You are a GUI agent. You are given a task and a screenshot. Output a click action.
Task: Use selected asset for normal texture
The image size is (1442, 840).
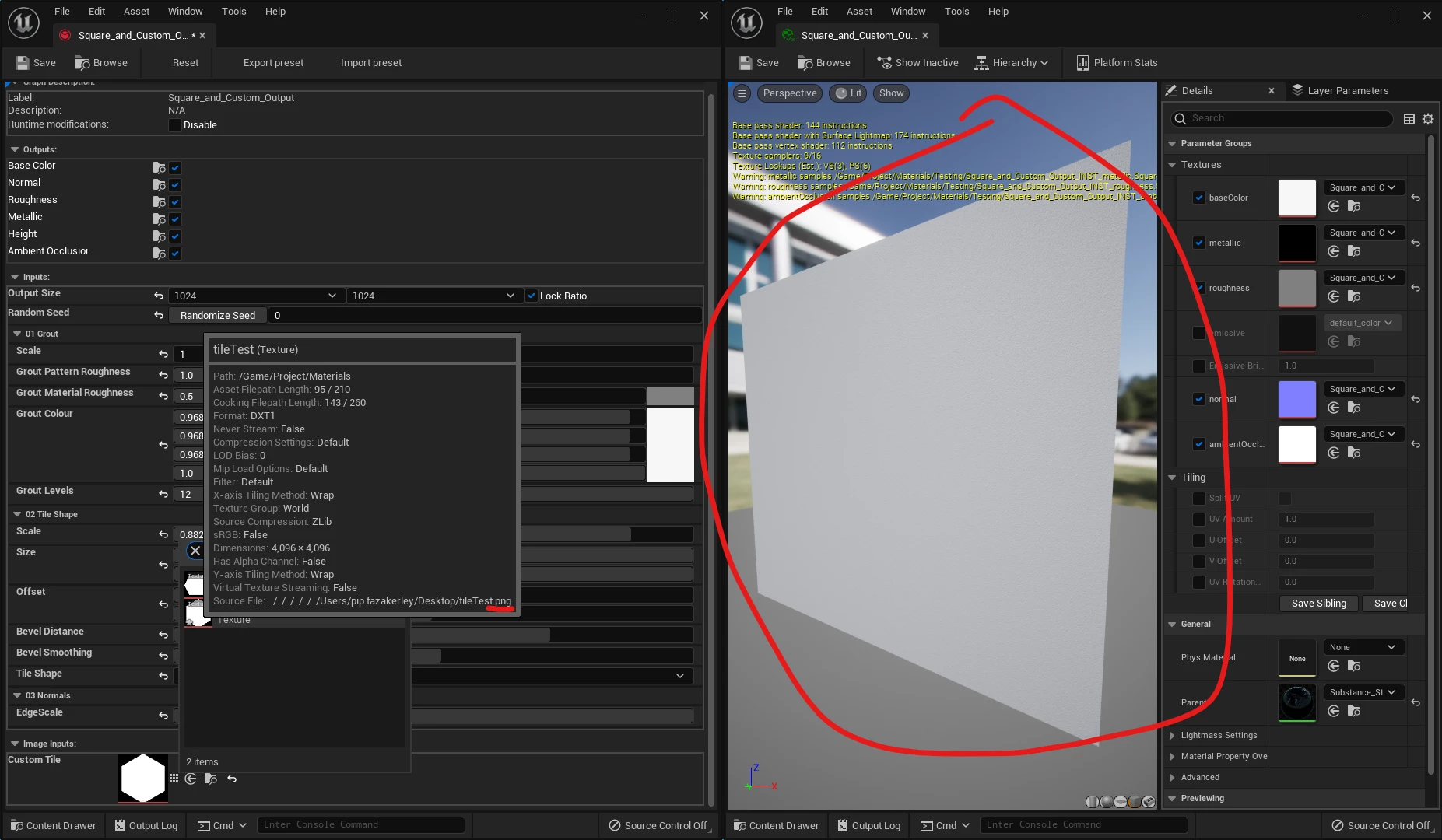click(x=1334, y=408)
